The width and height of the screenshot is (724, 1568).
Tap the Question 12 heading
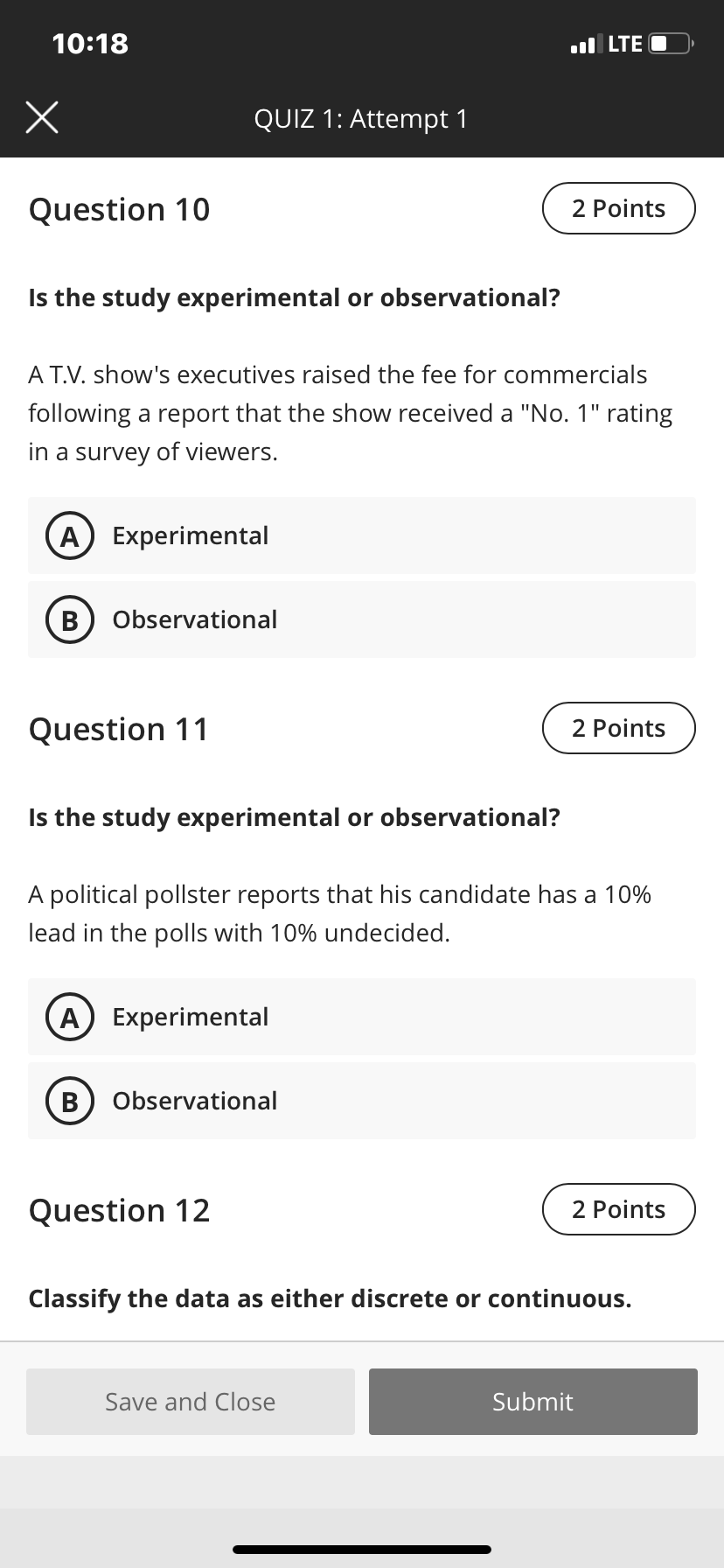(119, 1210)
